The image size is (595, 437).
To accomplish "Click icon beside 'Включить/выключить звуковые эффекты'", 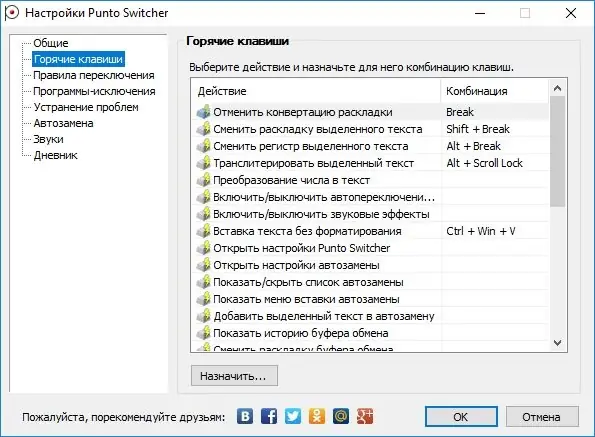I will point(204,214).
